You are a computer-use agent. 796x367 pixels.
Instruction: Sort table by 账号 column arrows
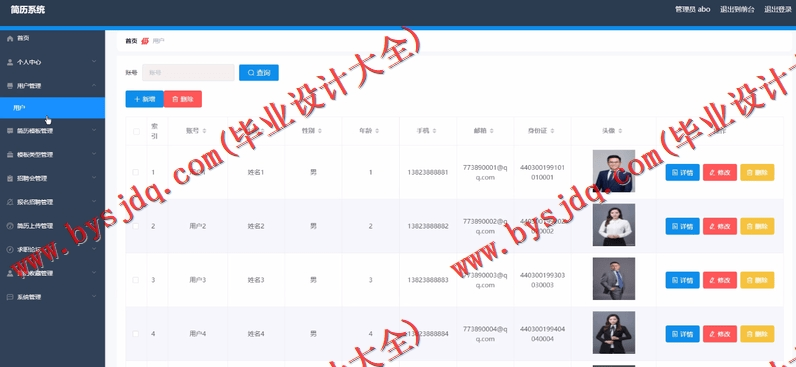tap(204, 131)
